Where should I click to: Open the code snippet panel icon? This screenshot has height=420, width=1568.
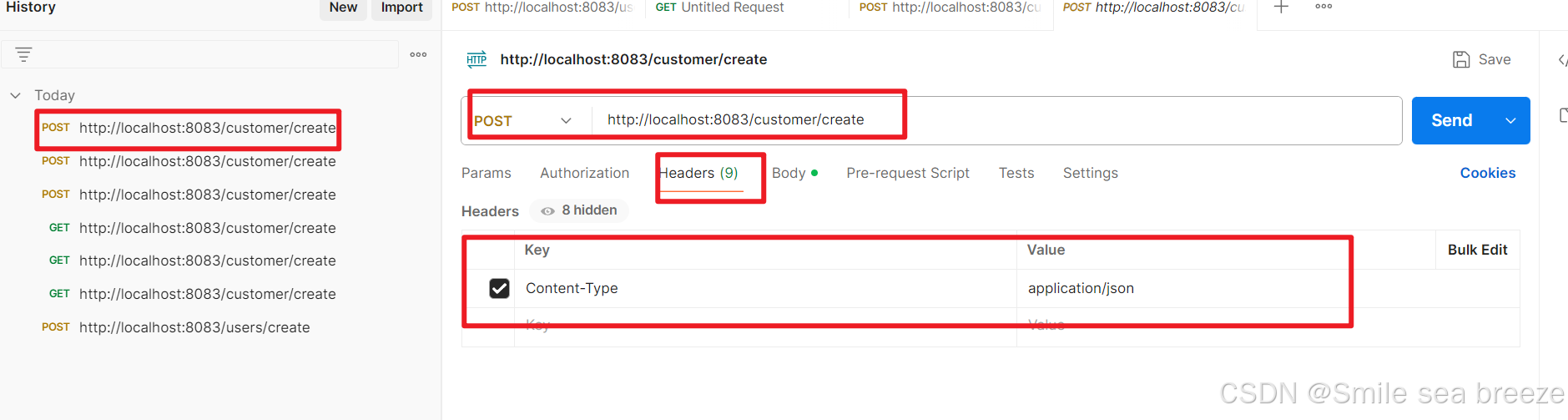pyautogui.click(x=1562, y=59)
